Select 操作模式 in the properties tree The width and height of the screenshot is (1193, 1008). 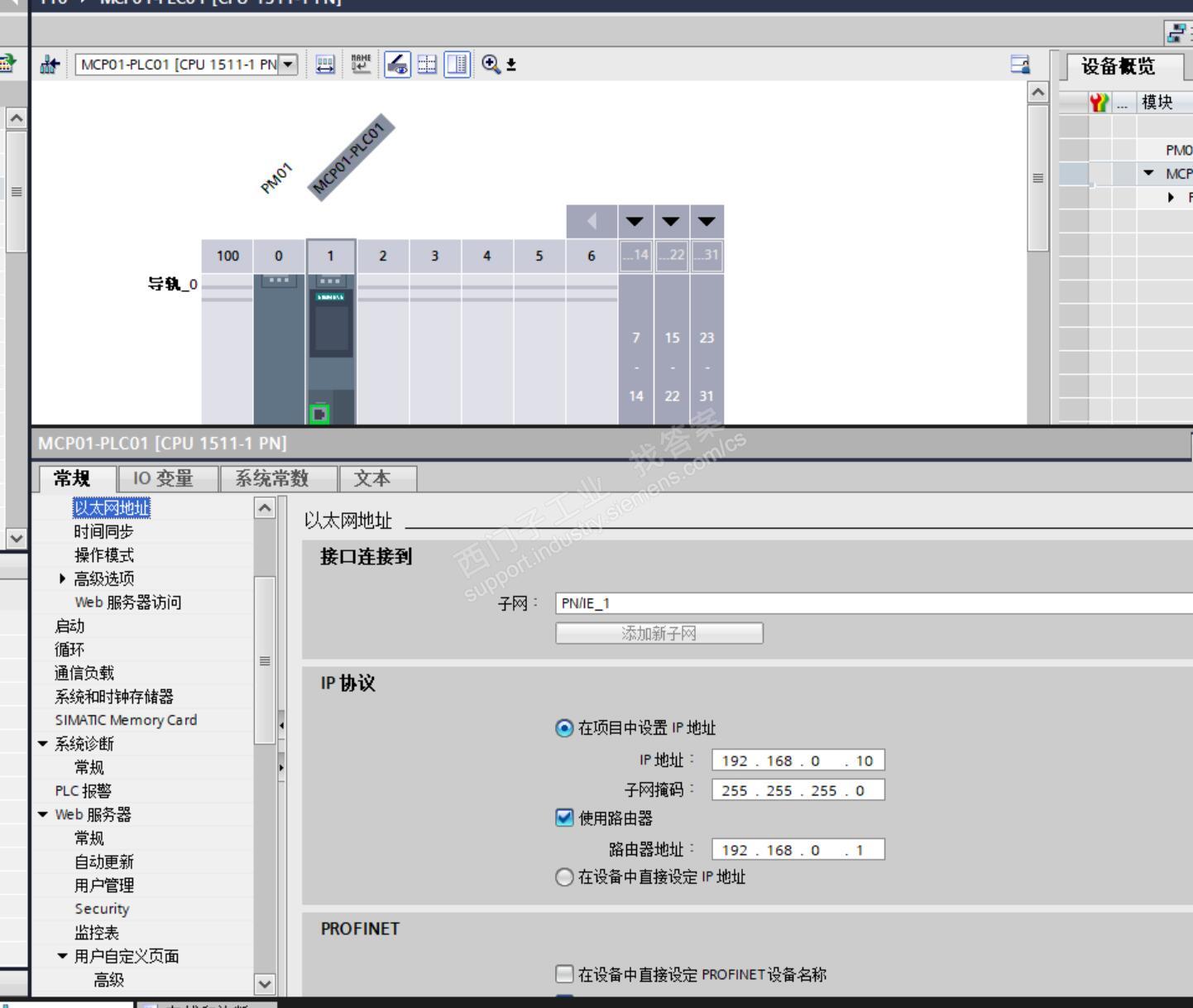[104, 555]
